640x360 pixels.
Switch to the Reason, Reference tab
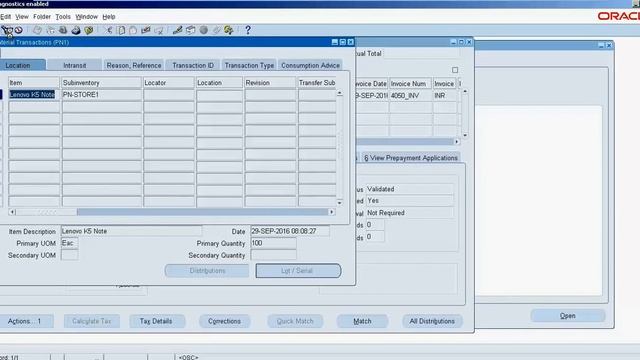tap(134, 65)
